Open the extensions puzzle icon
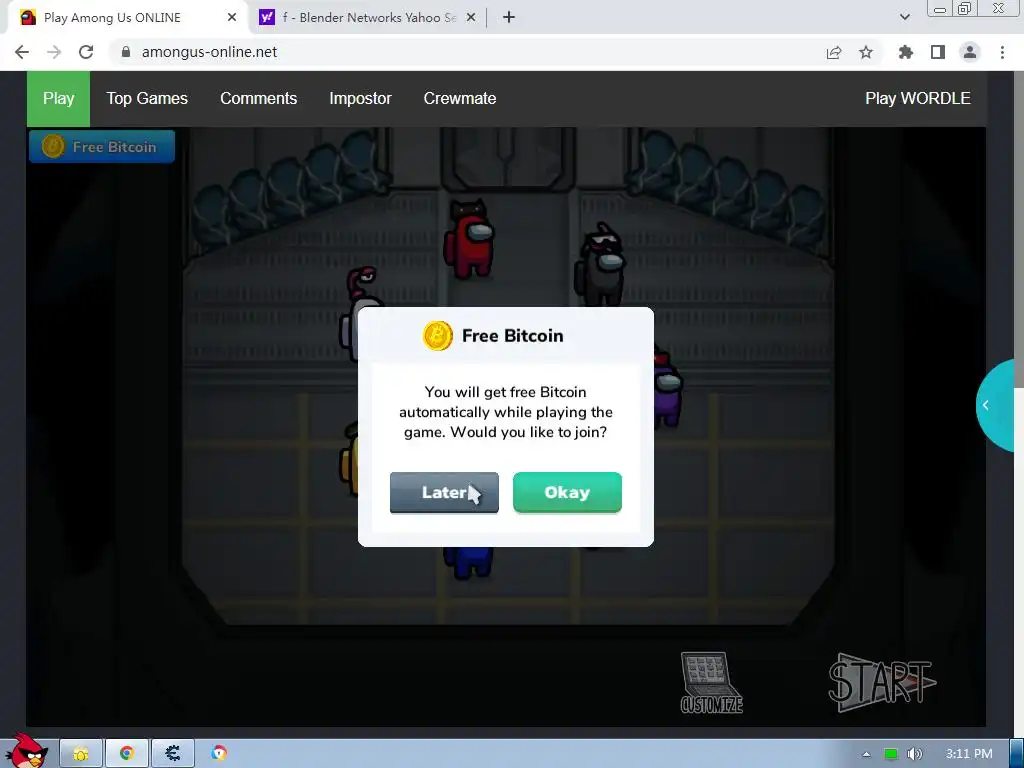The image size is (1024, 768). pos(906,52)
